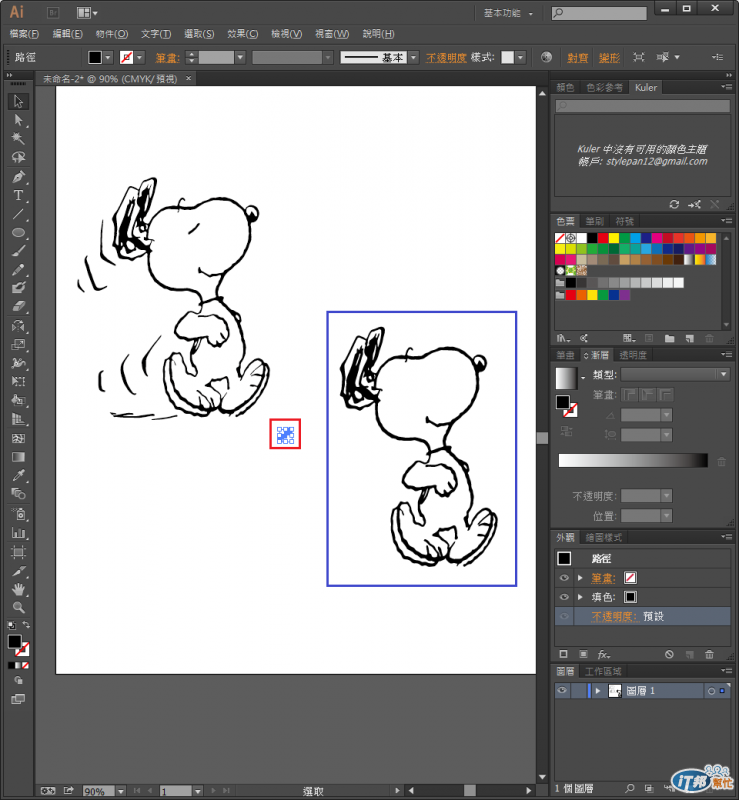This screenshot has width=739, height=800.
Task: Select the Paintbrush tool
Action: tap(18, 251)
